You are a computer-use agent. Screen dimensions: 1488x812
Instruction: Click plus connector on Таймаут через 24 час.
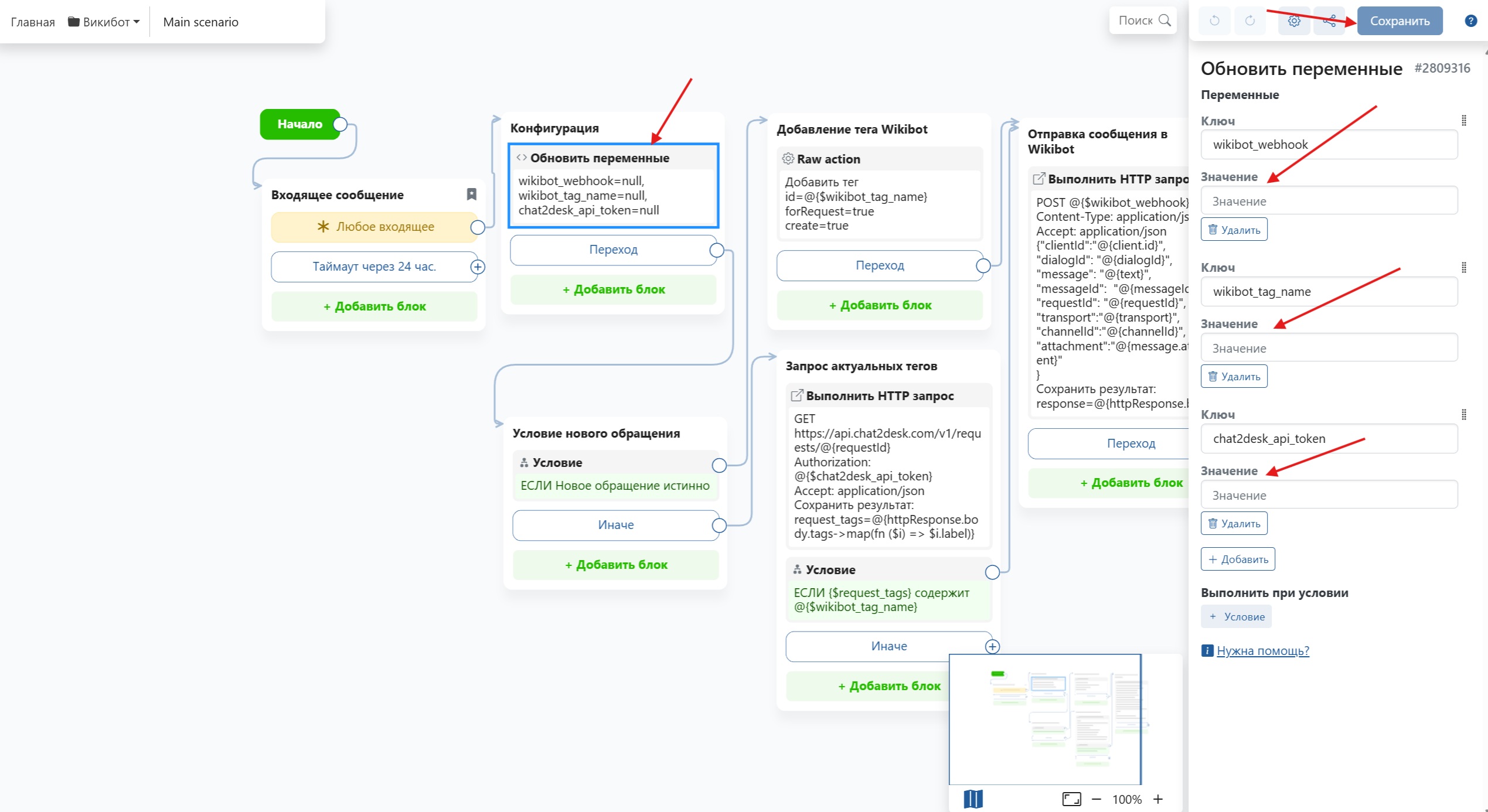pos(478,267)
